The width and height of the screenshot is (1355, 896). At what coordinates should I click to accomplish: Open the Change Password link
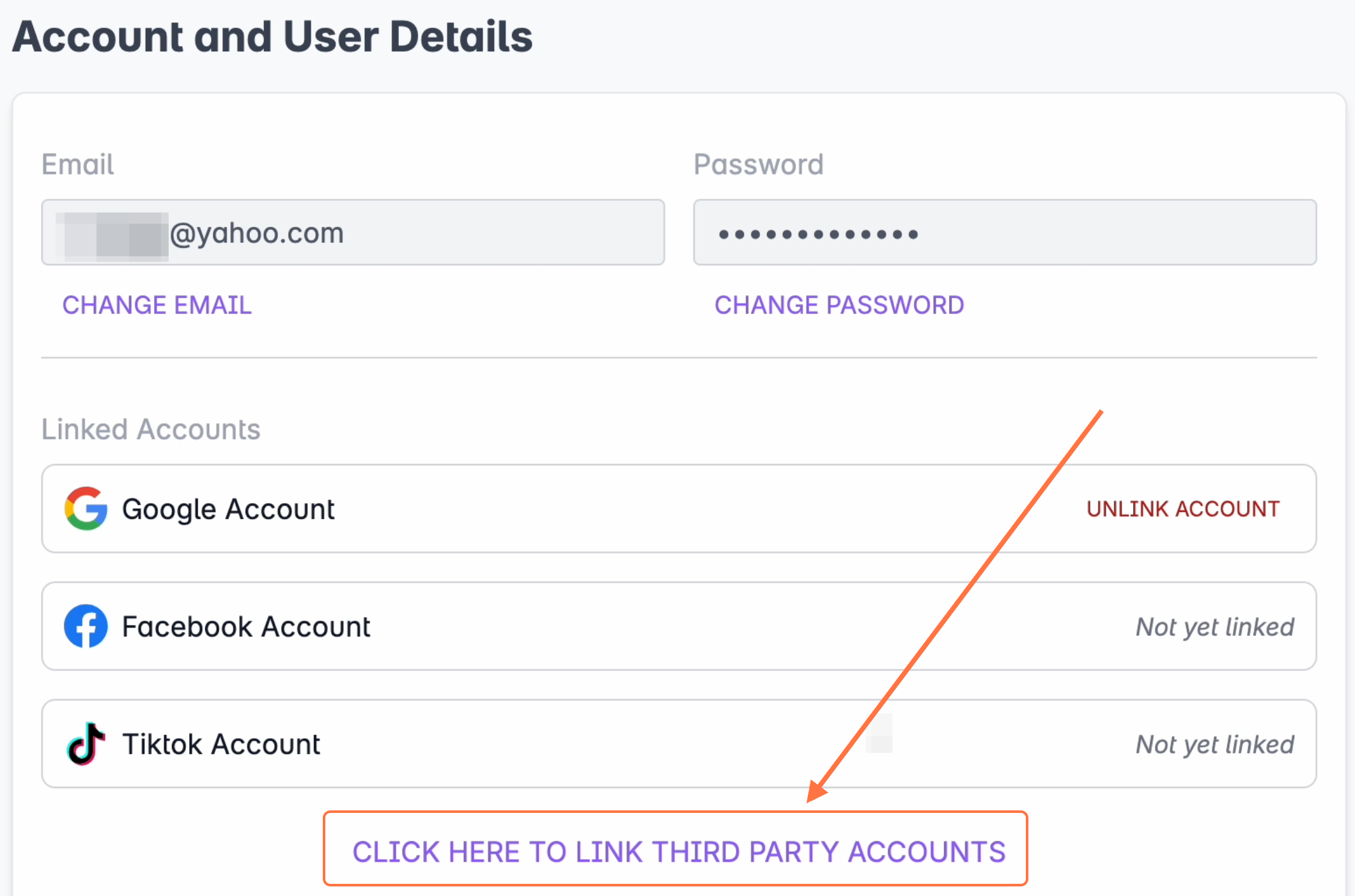[x=839, y=305]
